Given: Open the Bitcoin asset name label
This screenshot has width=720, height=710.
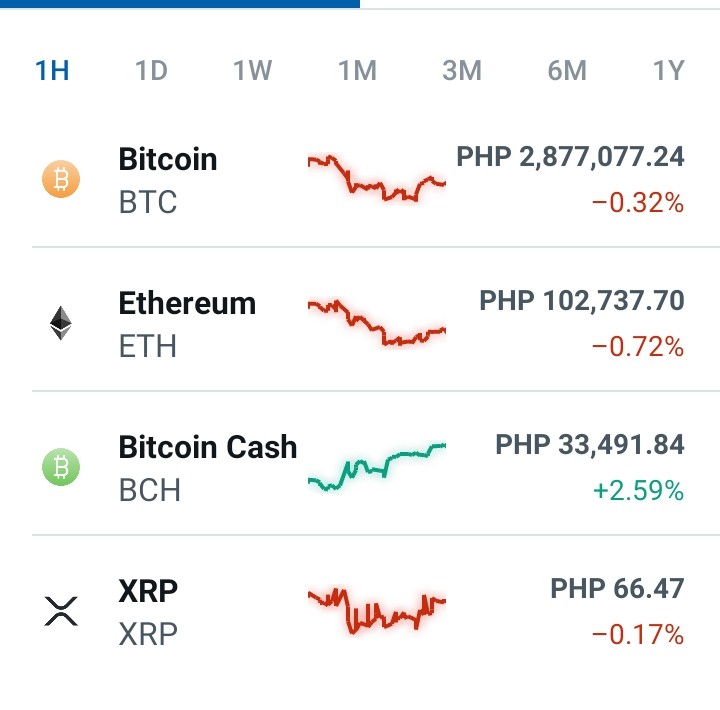Looking at the screenshot, I should pos(168,159).
